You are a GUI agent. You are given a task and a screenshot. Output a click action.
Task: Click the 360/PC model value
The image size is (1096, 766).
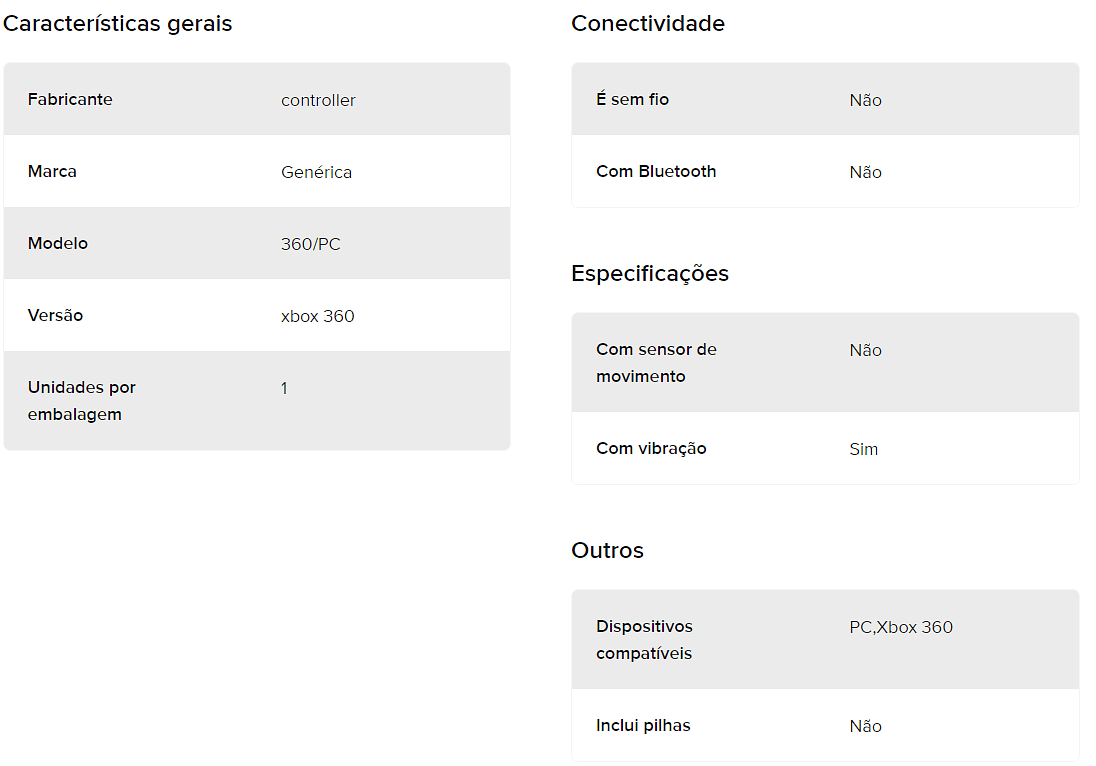point(310,244)
